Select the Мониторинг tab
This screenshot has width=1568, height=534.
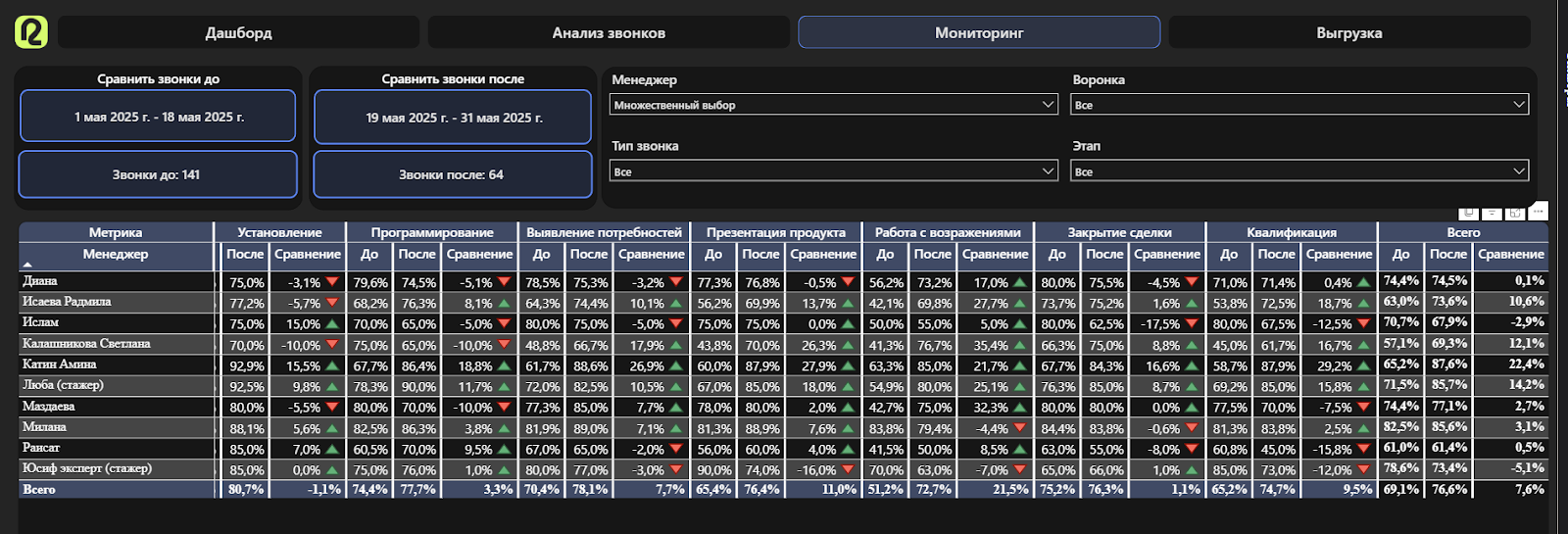979,32
